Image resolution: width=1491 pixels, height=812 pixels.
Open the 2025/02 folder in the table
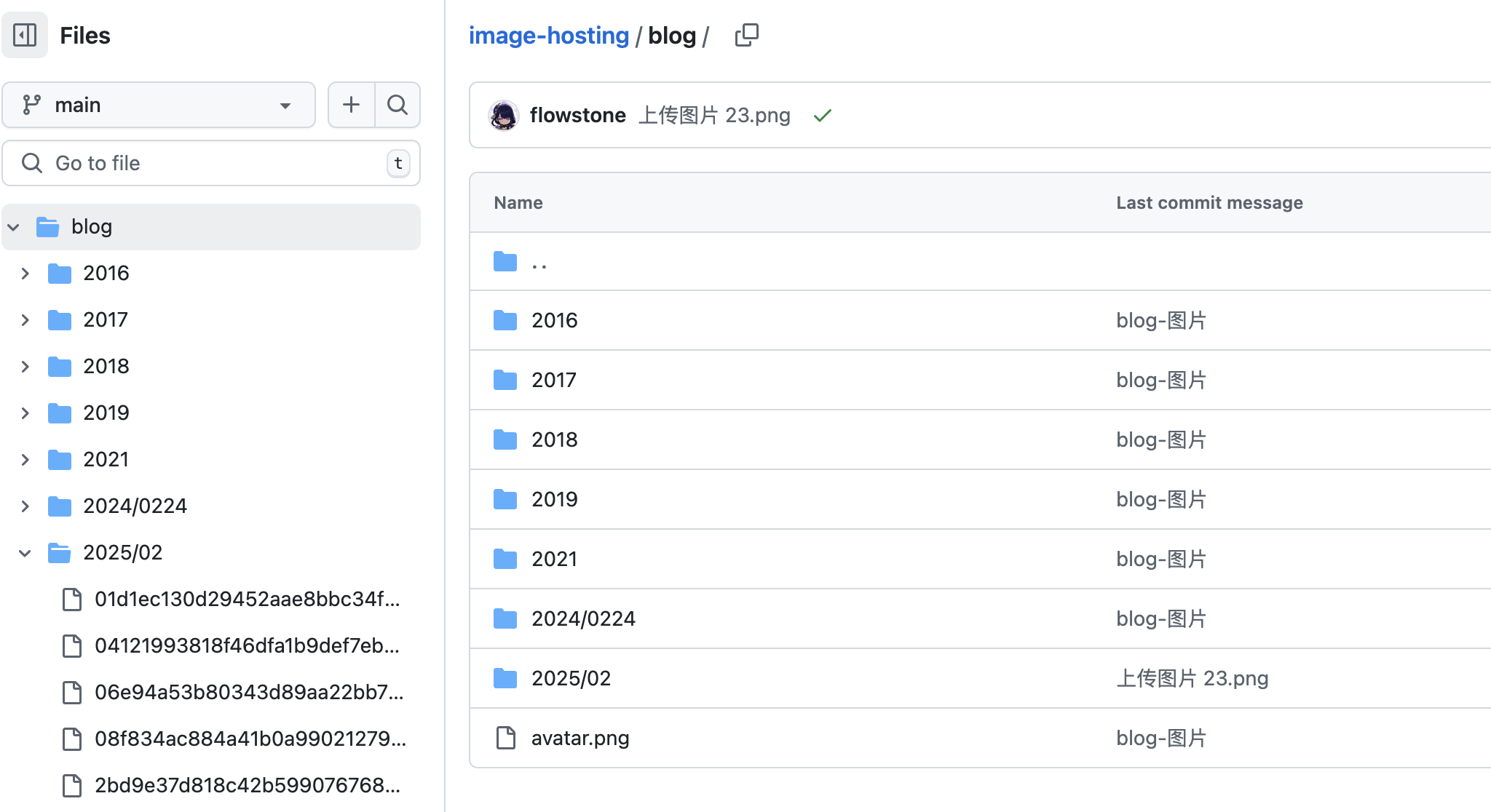(572, 678)
